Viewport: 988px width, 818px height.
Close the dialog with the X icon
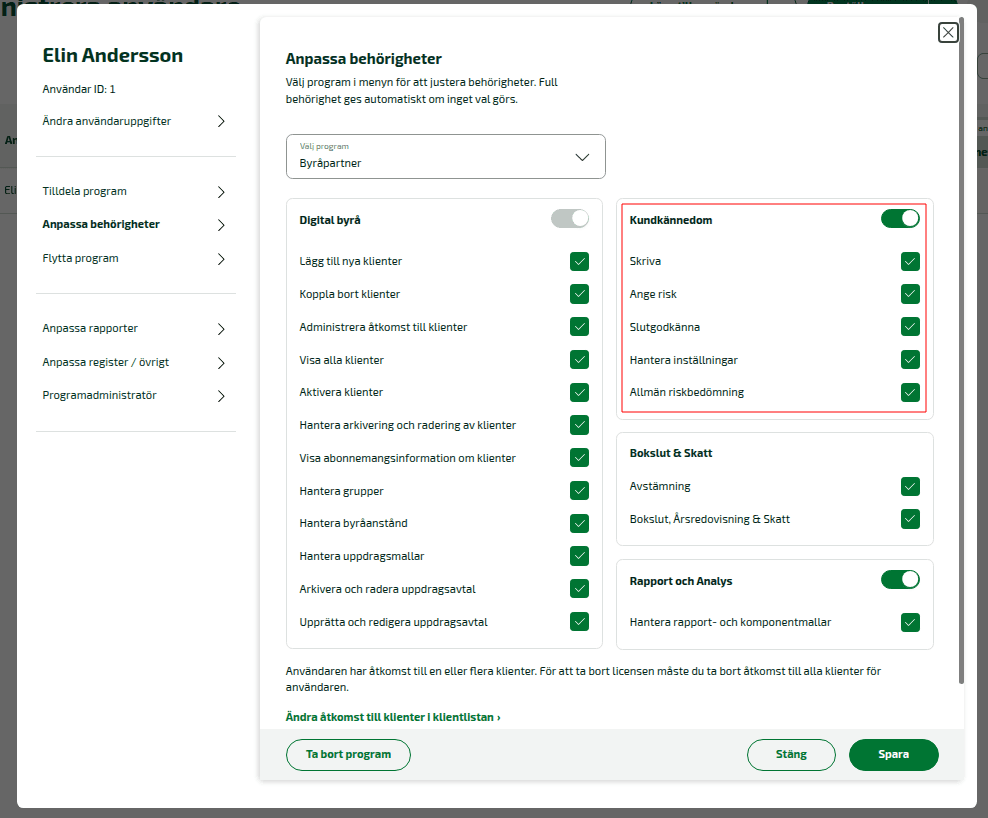[x=948, y=32]
